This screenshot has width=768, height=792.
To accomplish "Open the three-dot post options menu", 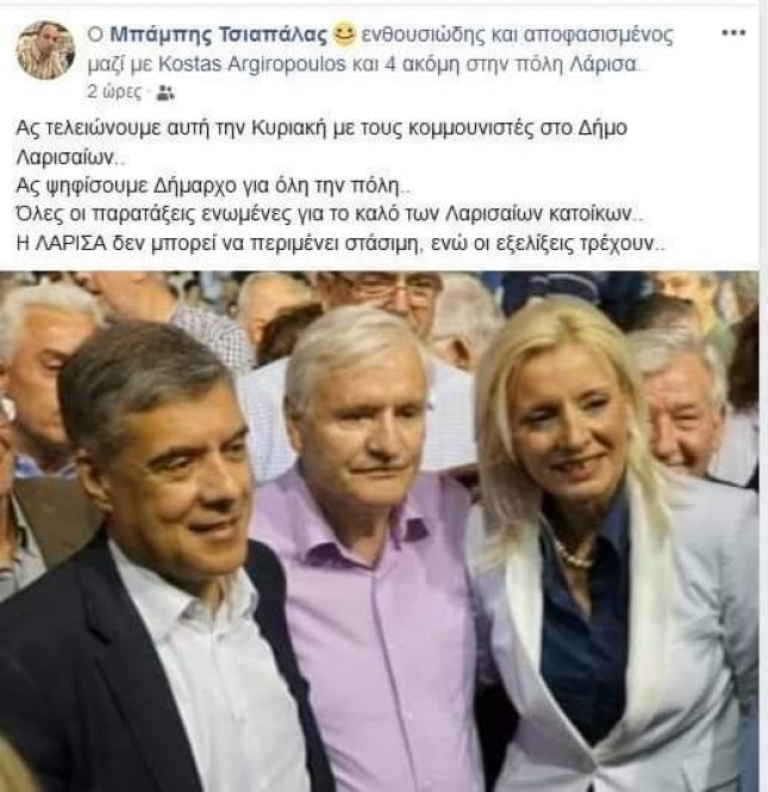I will point(733,33).
